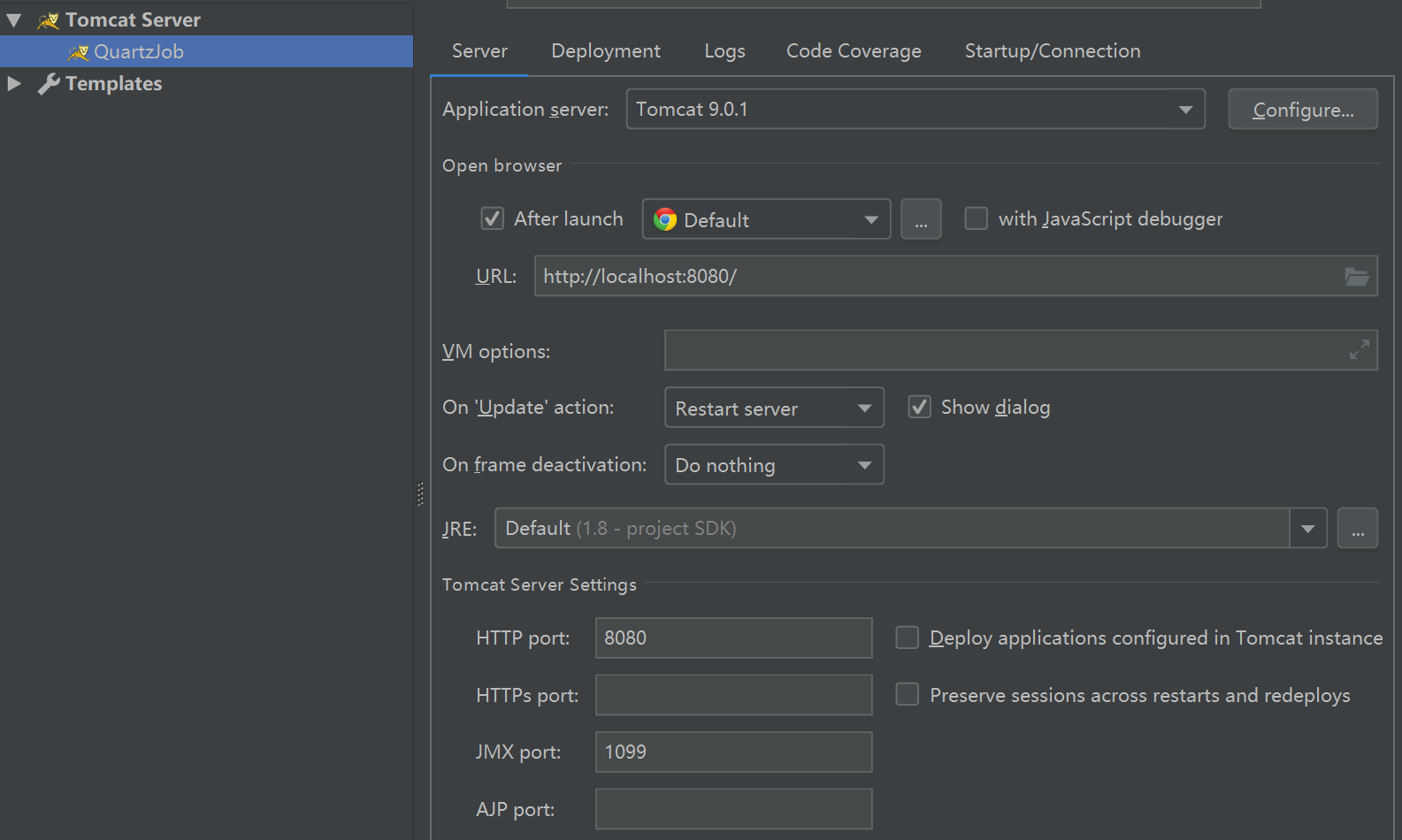Open the JRE dropdown arrow
The height and width of the screenshot is (840, 1402).
click(1308, 529)
